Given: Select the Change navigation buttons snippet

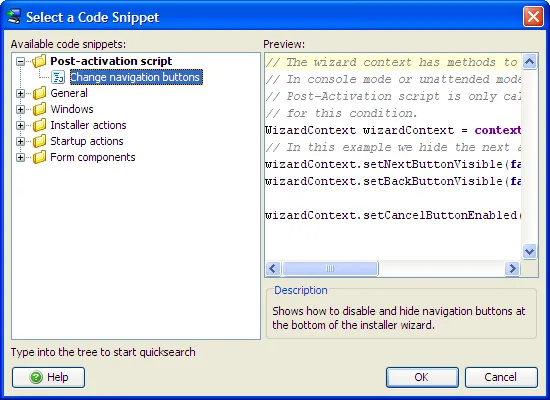Looking at the screenshot, I should pos(136,77).
